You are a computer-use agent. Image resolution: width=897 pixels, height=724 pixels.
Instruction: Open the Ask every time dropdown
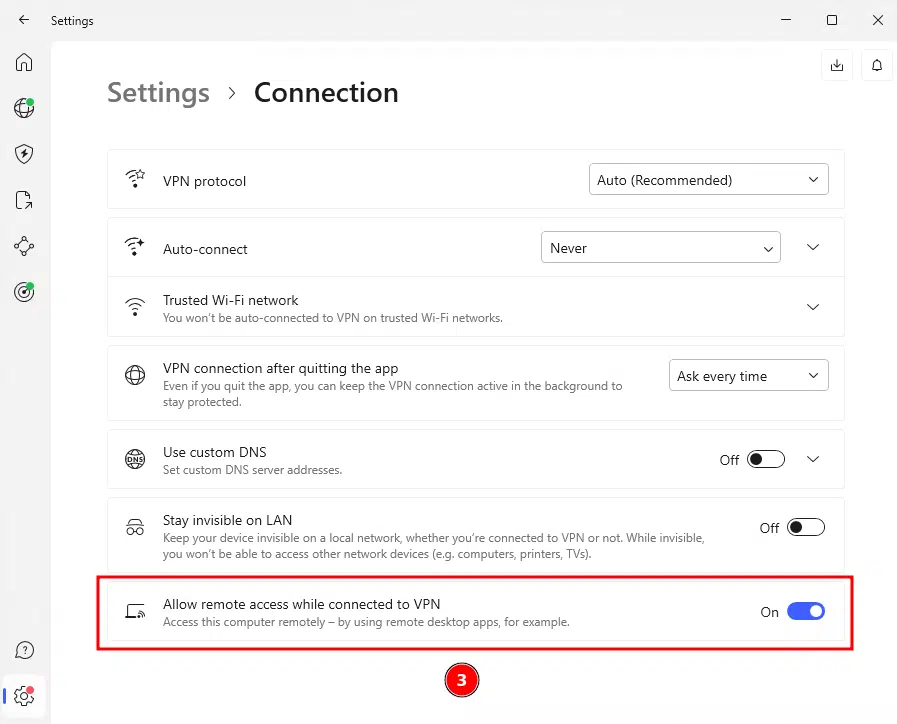click(x=748, y=376)
